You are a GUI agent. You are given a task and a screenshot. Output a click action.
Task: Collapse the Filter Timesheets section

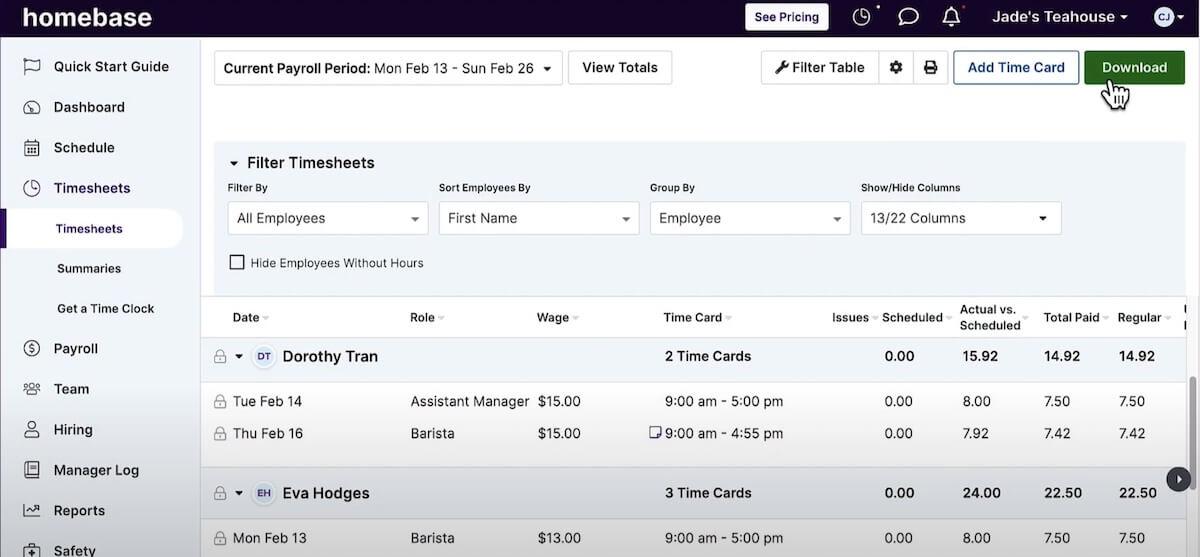[234, 163]
